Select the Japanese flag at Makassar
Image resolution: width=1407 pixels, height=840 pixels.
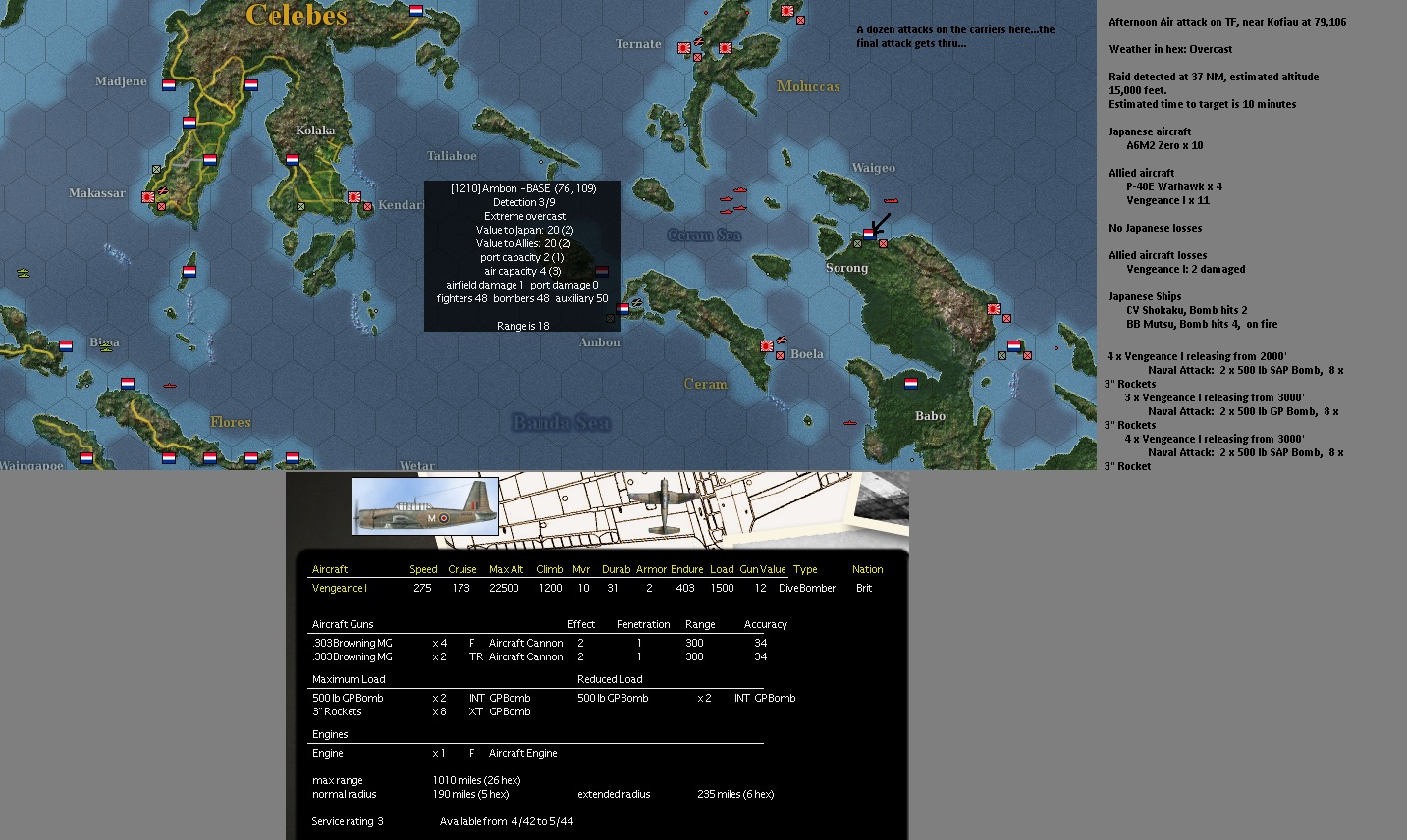[x=148, y=197]
